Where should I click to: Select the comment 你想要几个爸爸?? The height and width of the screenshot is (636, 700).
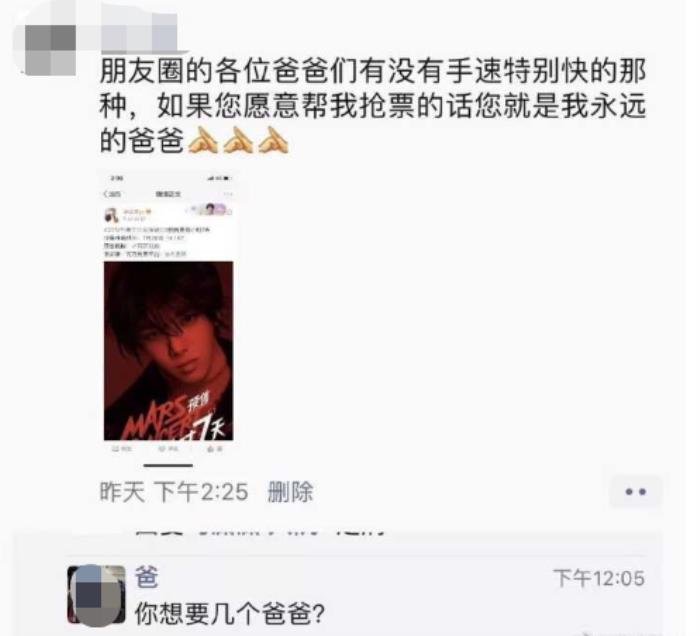coord(229,614)
